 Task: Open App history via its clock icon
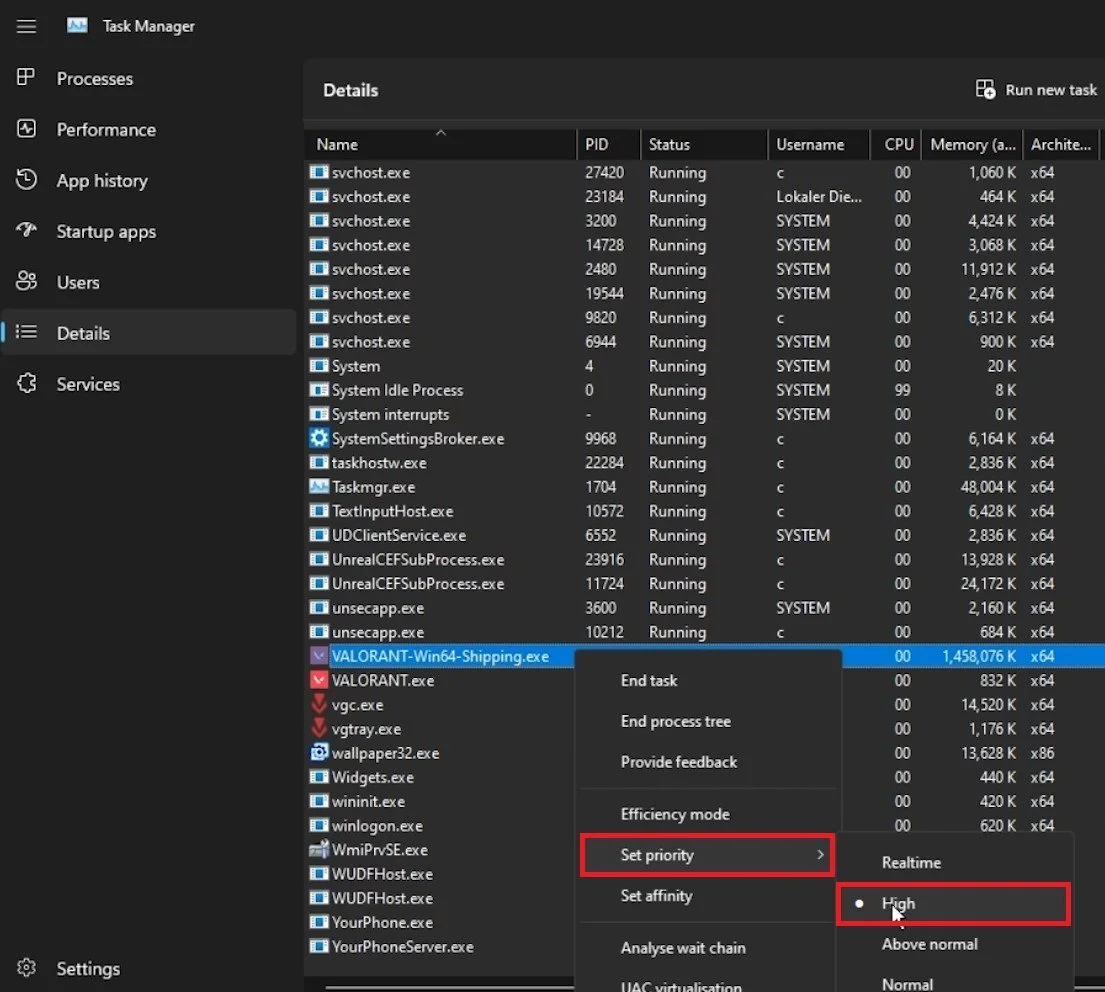[x=26, y=180]
